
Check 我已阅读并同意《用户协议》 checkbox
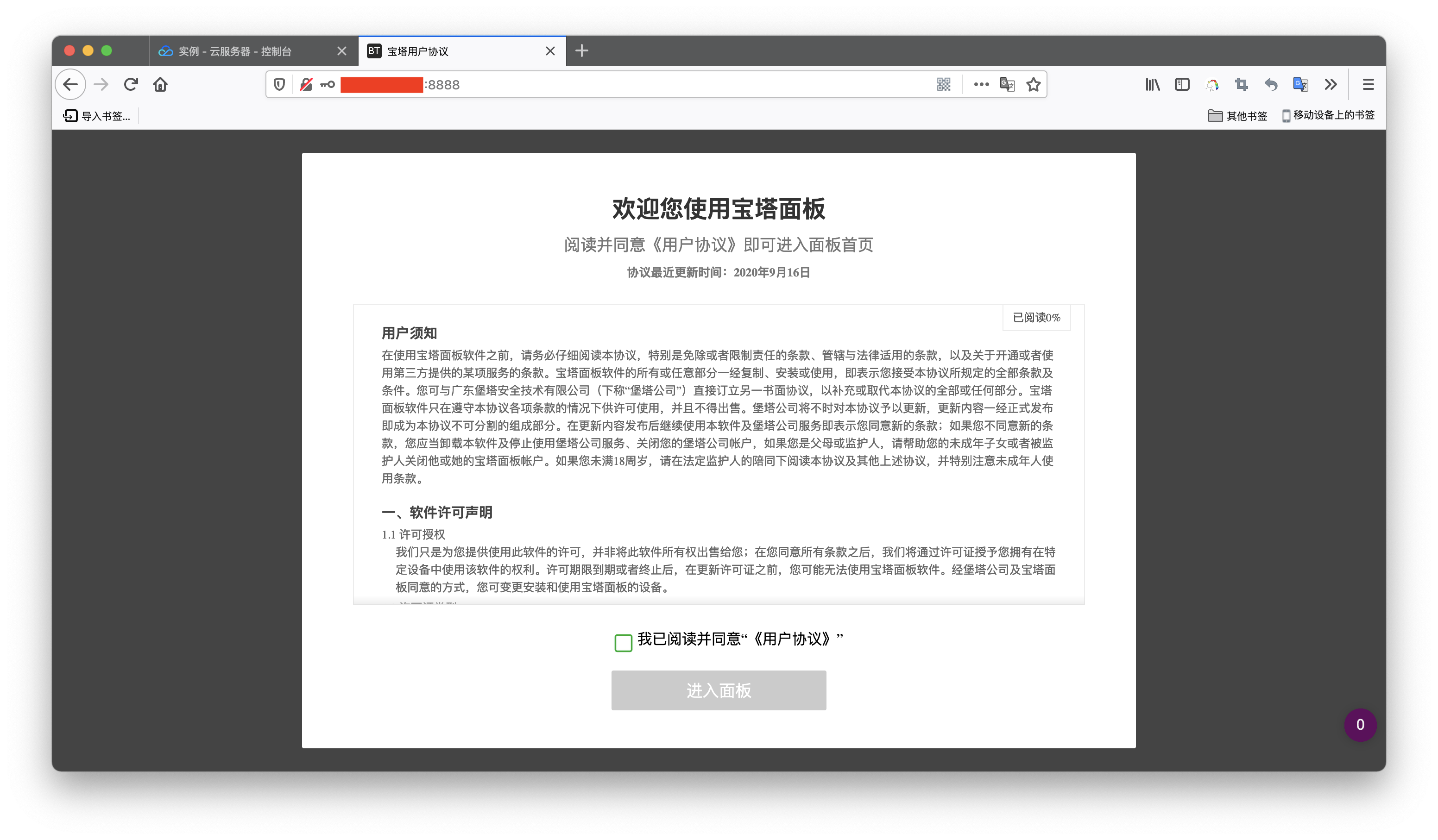point(623,643)
